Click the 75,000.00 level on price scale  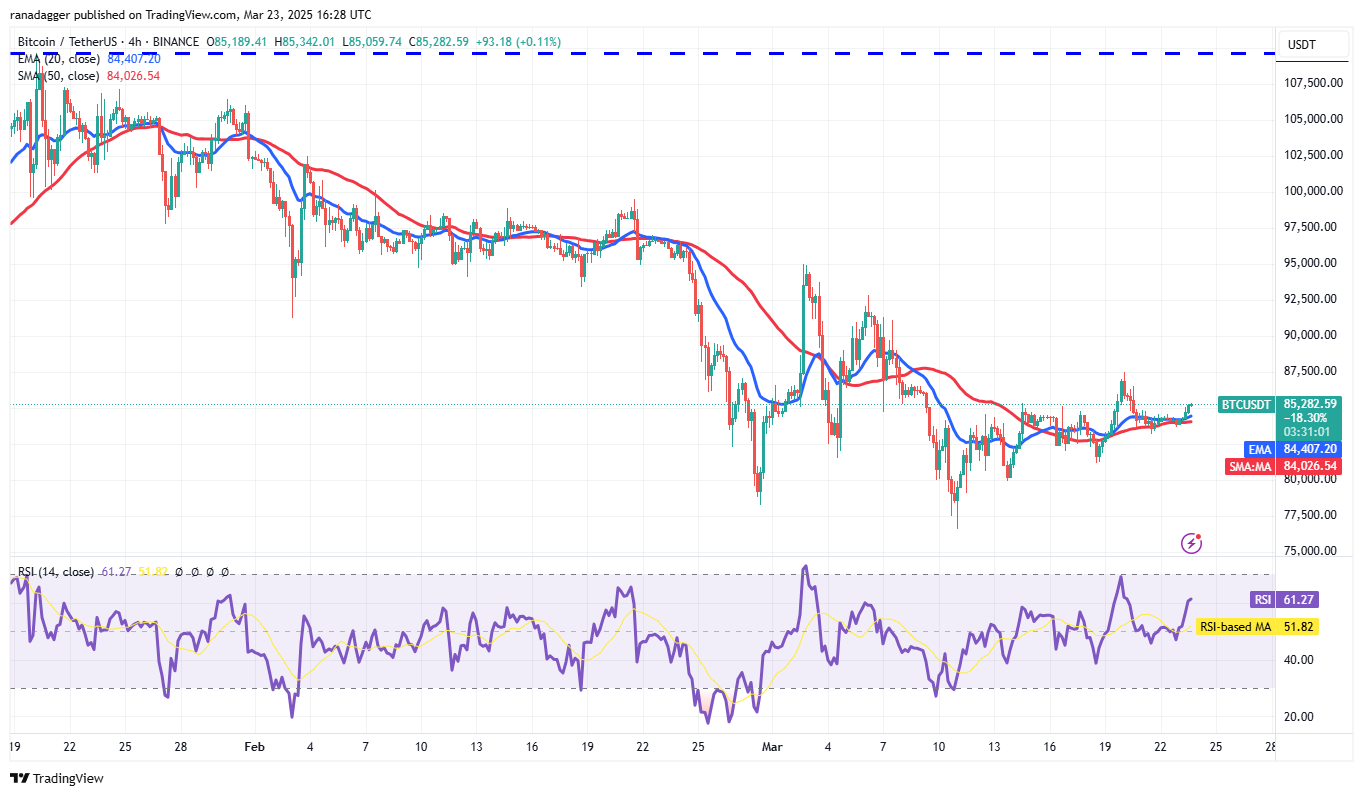click(x=1312, y=551)
